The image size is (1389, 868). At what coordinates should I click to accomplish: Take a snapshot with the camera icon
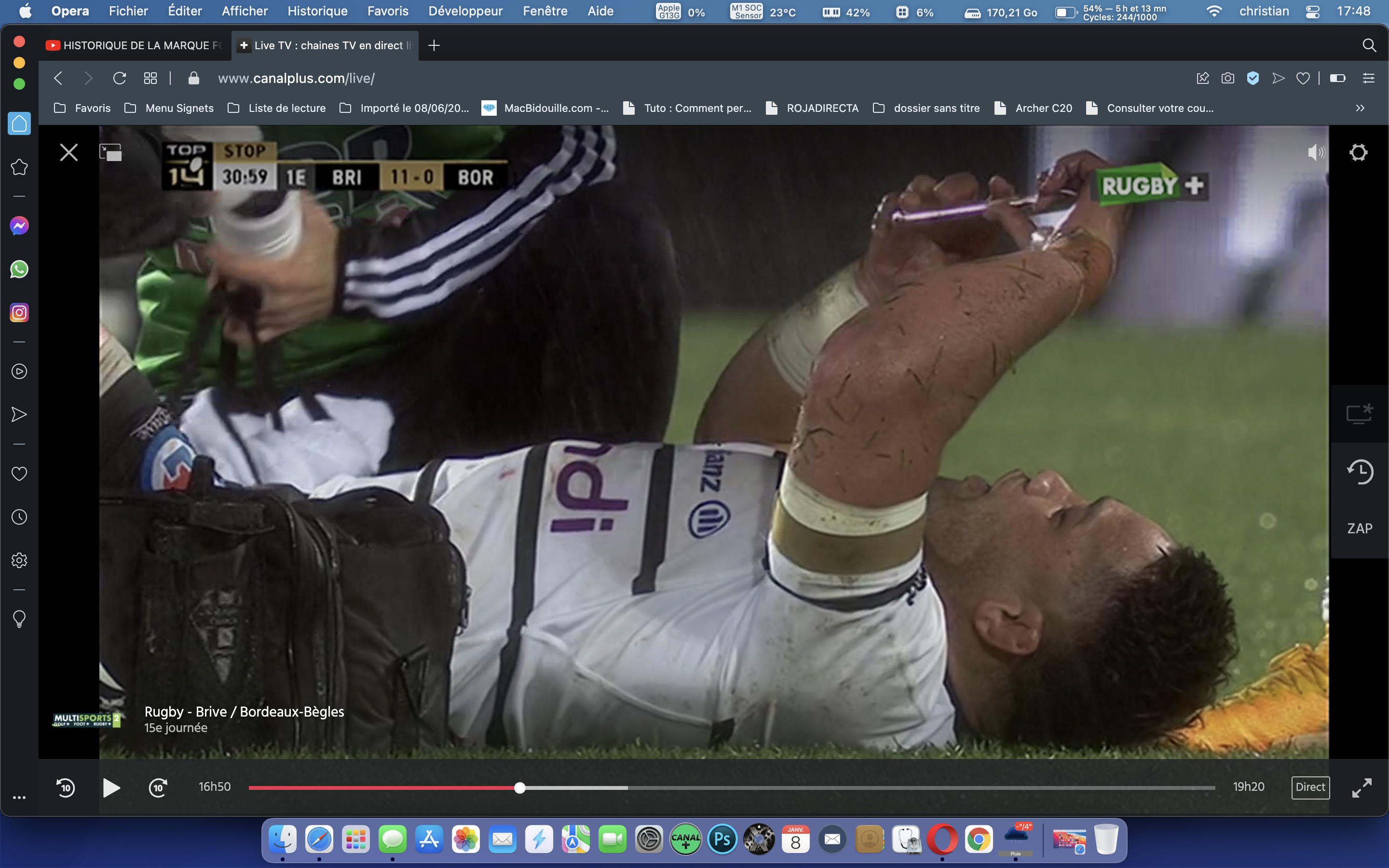[x=1228, y=78]
